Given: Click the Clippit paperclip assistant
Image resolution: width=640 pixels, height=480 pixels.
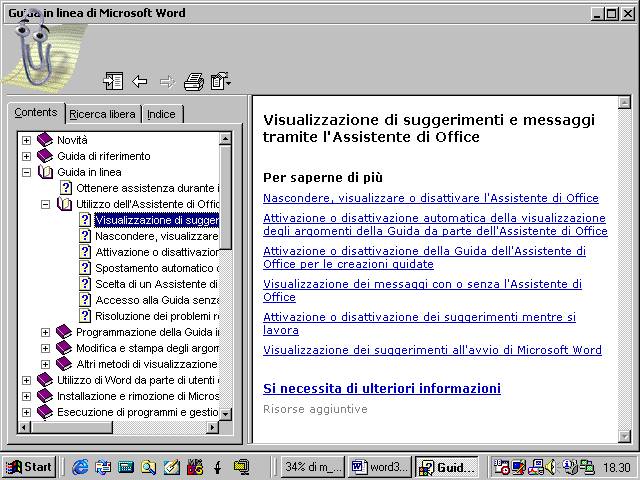Looking at the screenshot, I should point(35,49).
